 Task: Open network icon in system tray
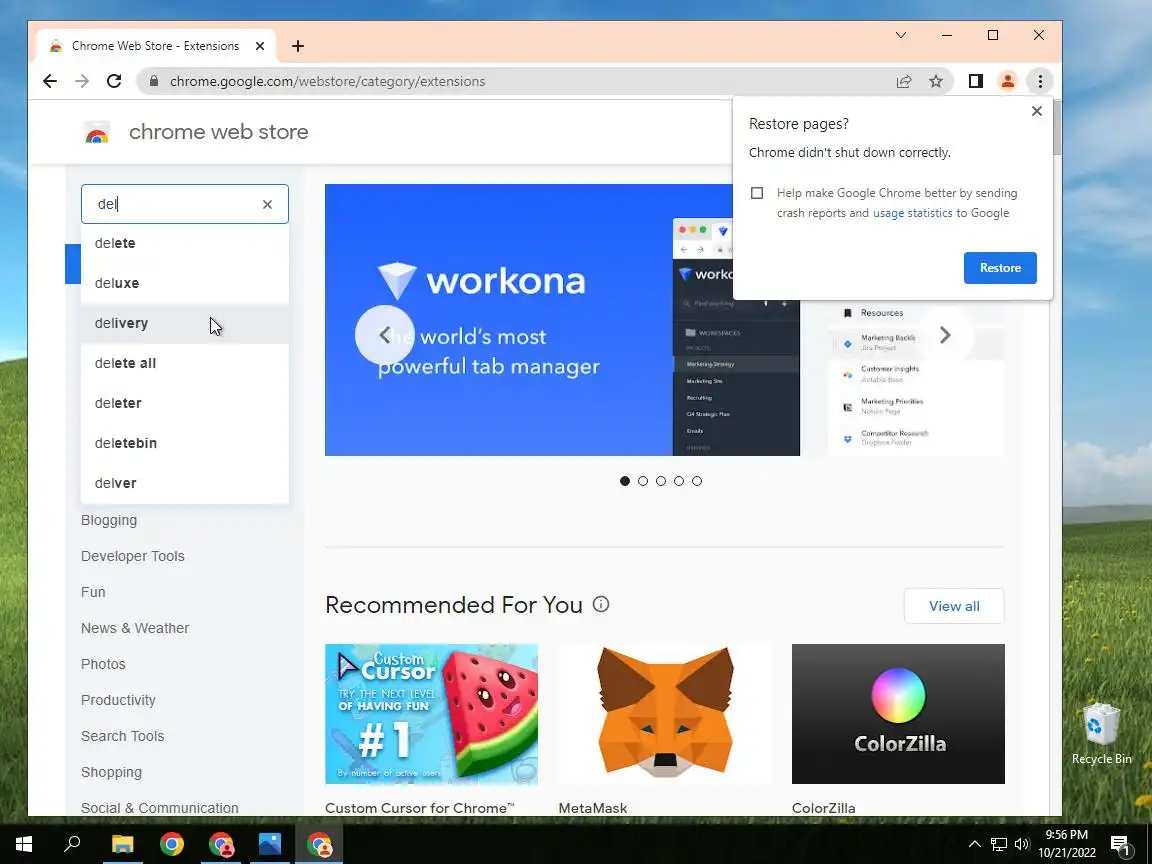click(998, 844)
